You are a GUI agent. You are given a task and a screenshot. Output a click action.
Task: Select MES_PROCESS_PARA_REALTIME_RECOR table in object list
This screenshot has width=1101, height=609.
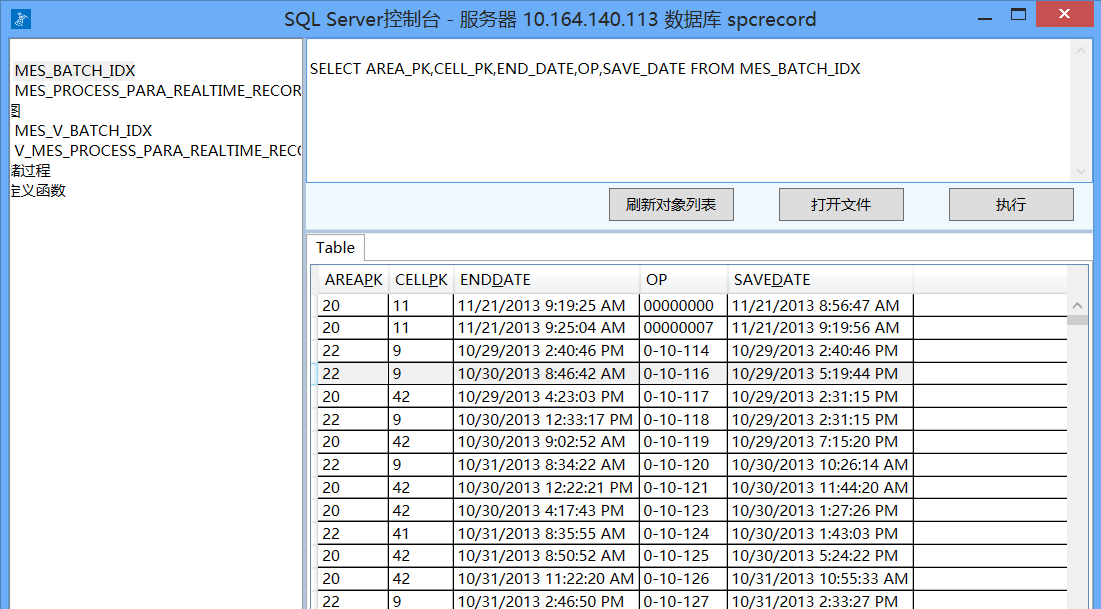point(158,91)
